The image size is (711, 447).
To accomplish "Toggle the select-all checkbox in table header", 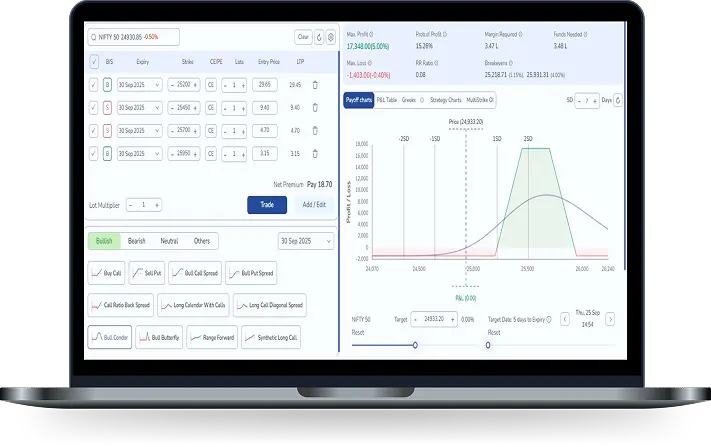I will click(x=93, y=61).
